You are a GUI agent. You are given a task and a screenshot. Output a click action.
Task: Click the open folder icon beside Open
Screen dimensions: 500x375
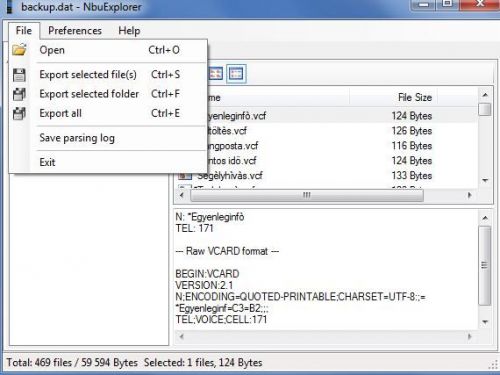[x=19, y=50]
